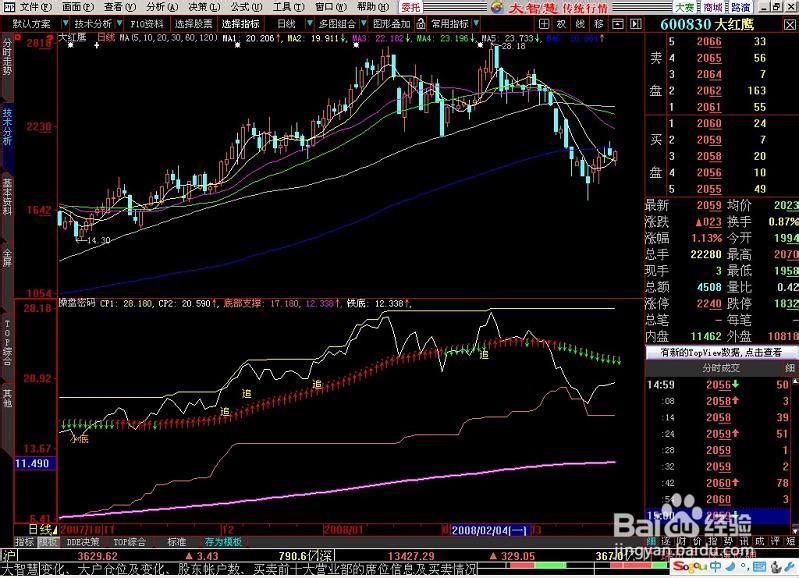
Task: Open the Sogou soft keyboard icon
Action: [759, 567]
